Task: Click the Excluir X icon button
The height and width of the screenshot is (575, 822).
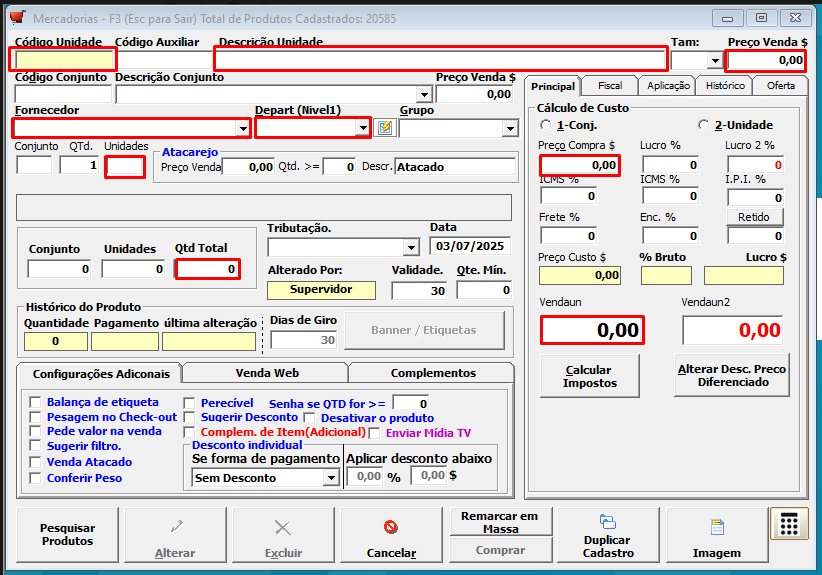Action: (283, 527)
